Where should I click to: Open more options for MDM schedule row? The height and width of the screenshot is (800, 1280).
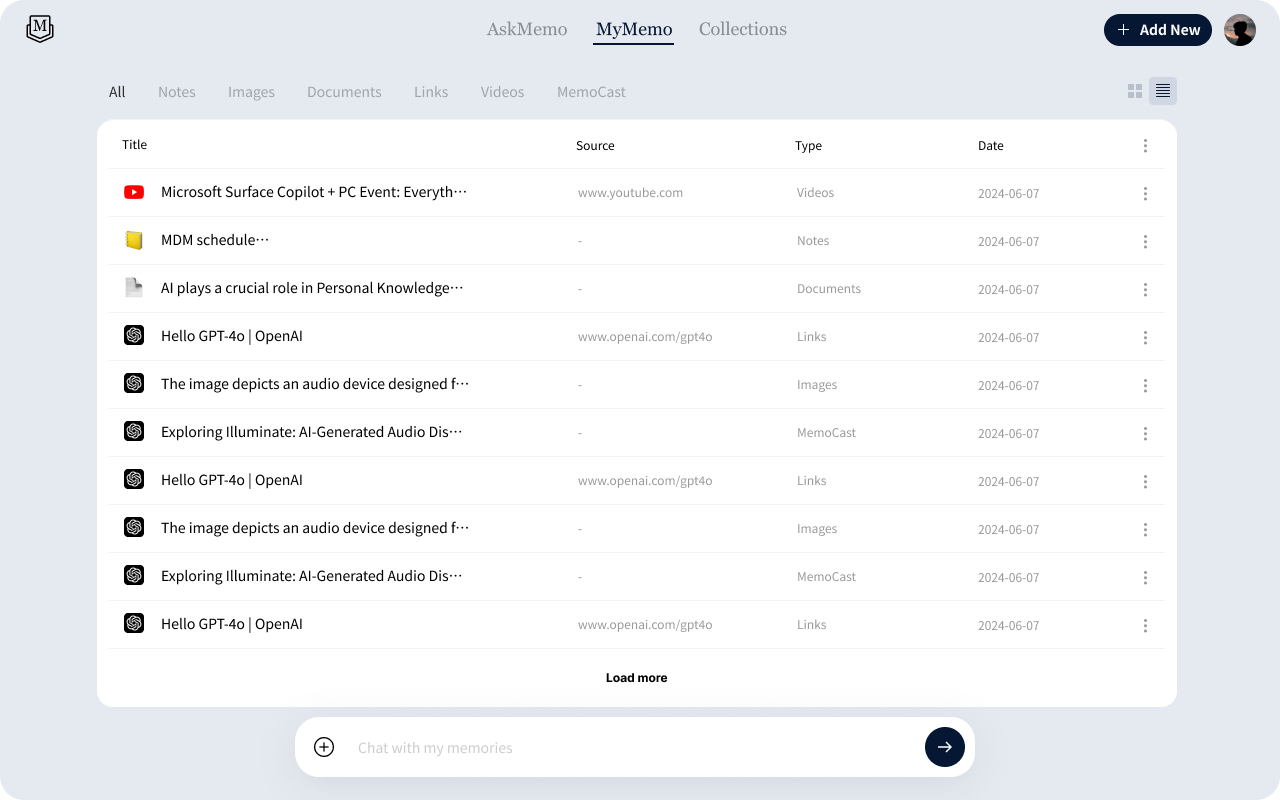pyautogui.click(x=1145, y=241)
